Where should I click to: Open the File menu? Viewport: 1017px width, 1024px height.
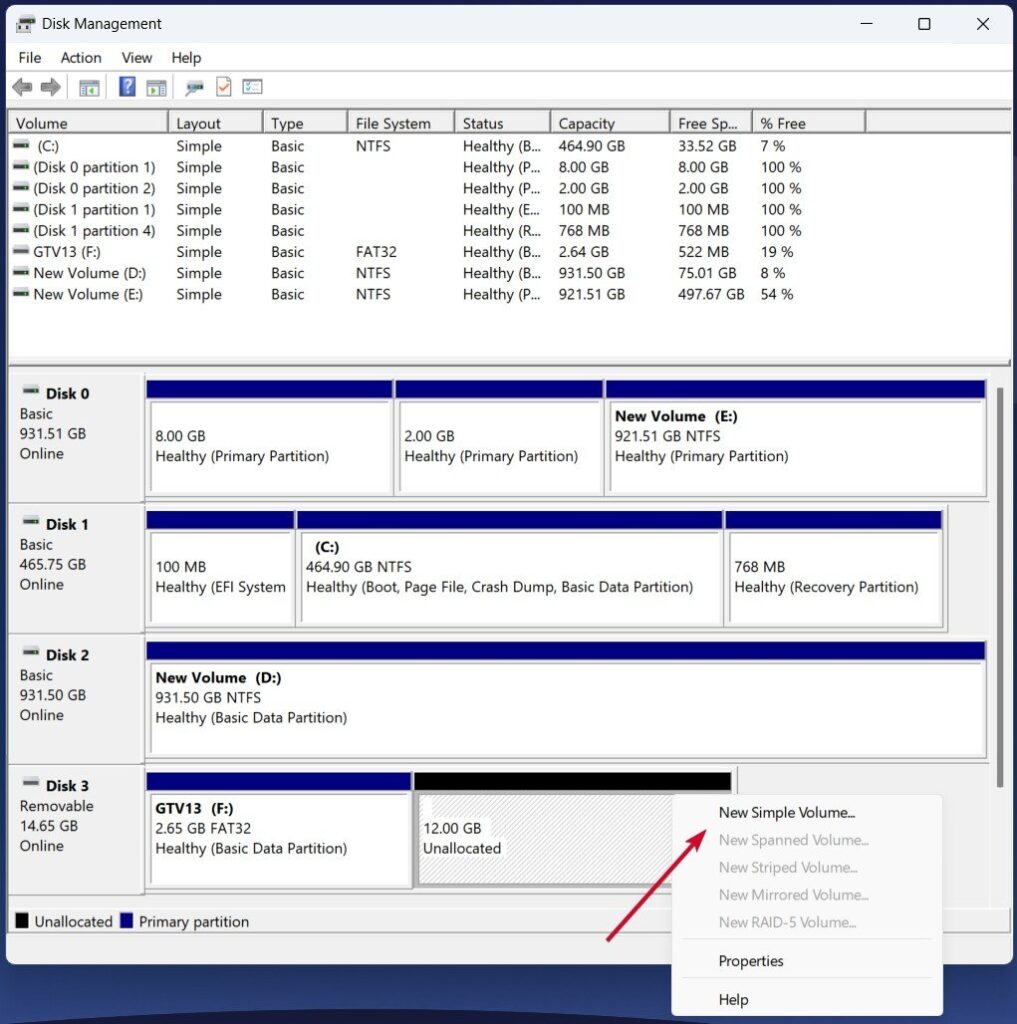[x=29, y=57]
